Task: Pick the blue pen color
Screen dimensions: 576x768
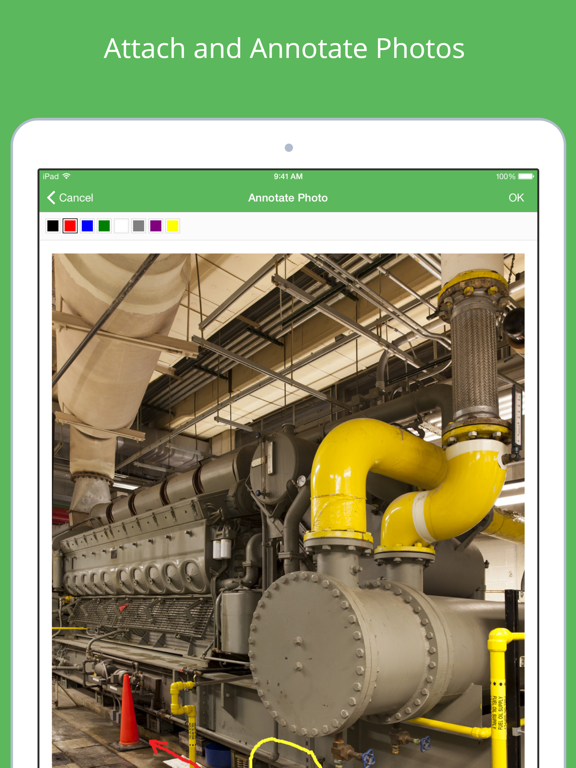Action: pos(87,226)
